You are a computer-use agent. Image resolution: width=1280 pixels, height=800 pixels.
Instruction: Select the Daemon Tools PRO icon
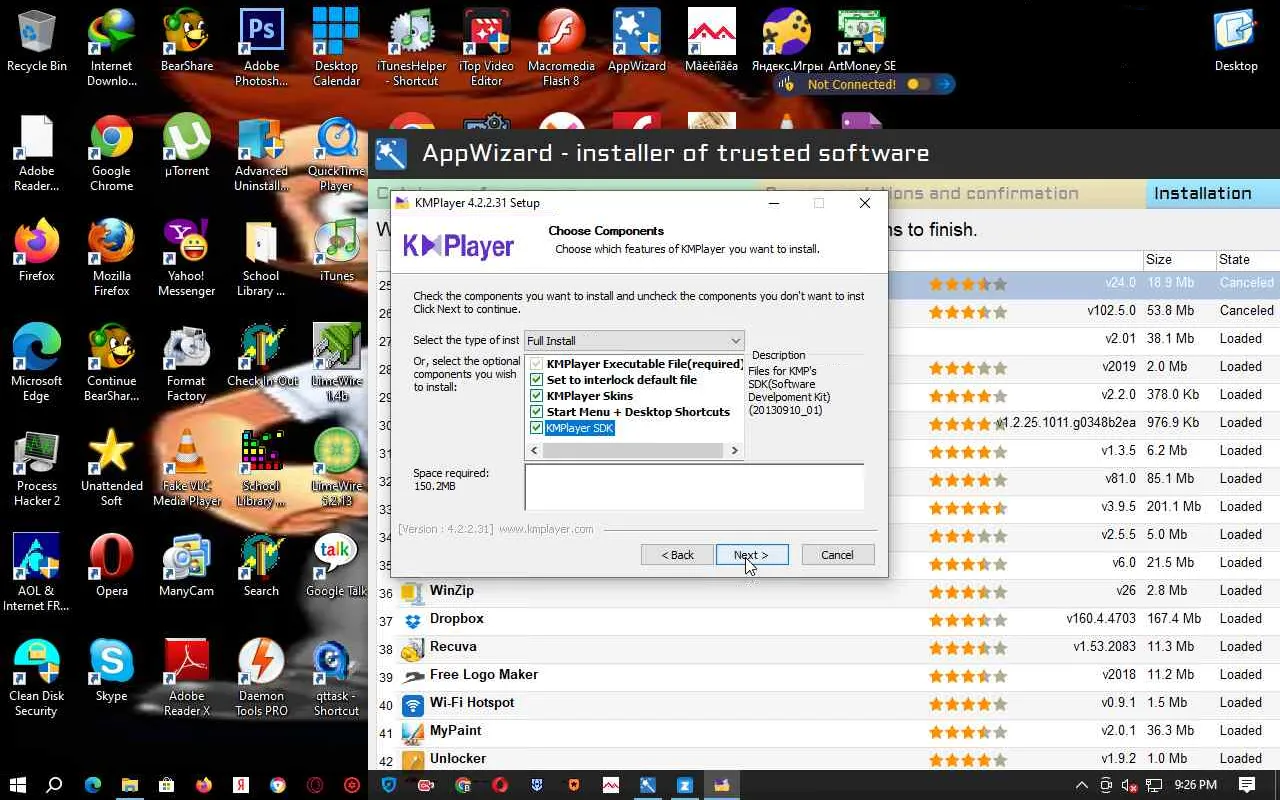(x=261, y=678)
